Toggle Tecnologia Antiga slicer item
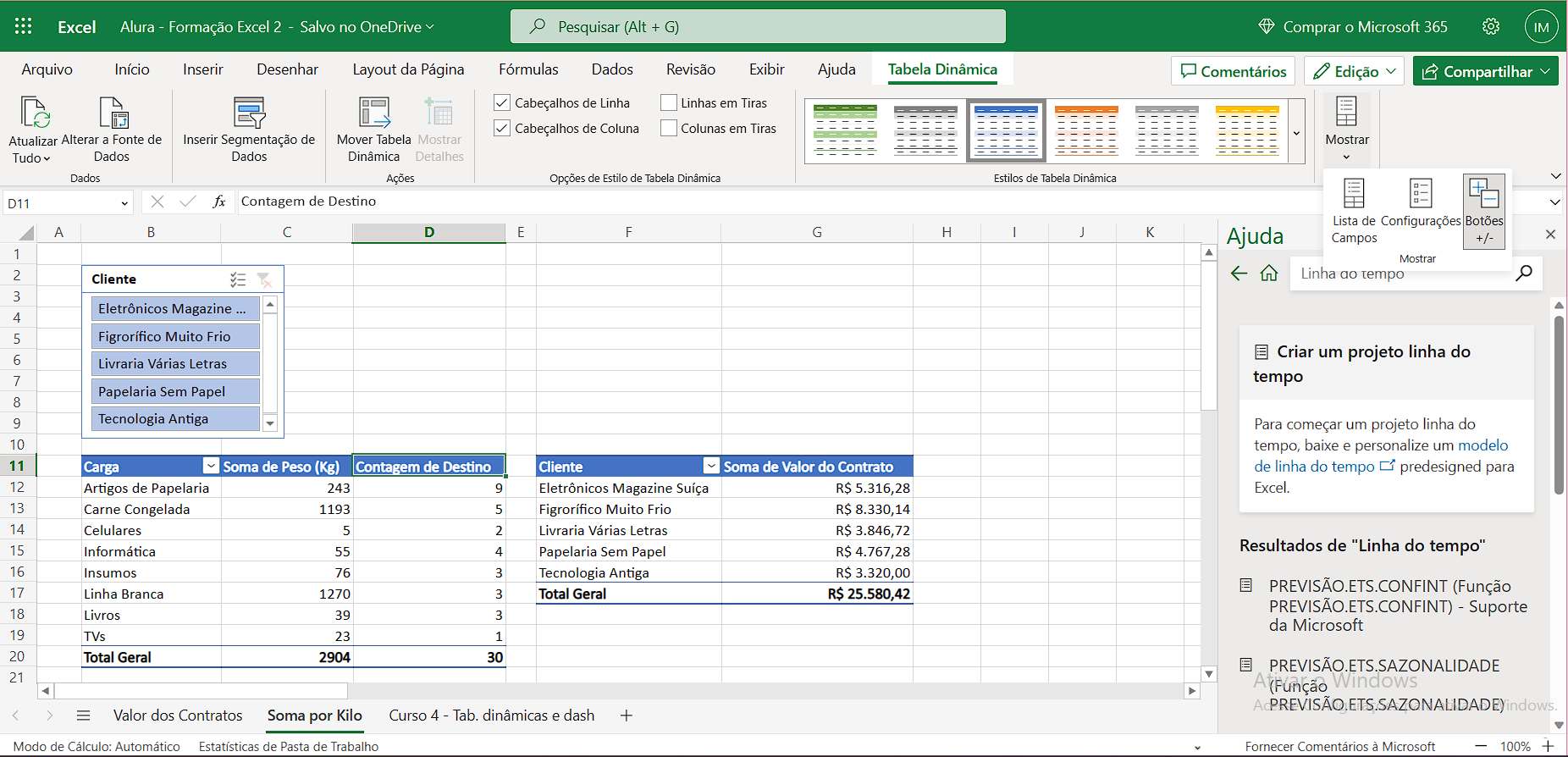Image resolution: width=1568 pixels, height=757 pixels. coord(175,418)
